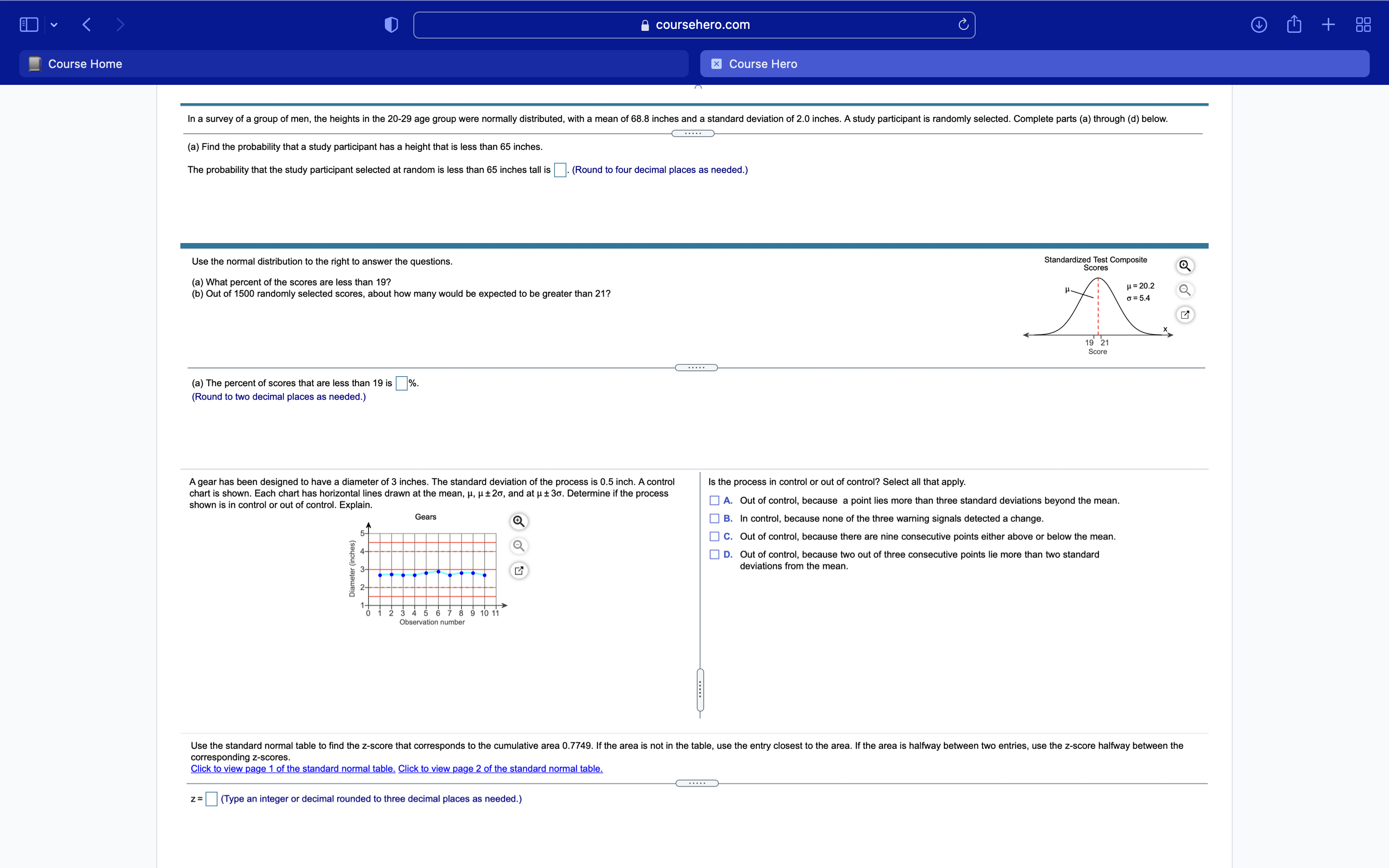
Task: Check option D about two of three consecutive points
Action: pos(714,554)
